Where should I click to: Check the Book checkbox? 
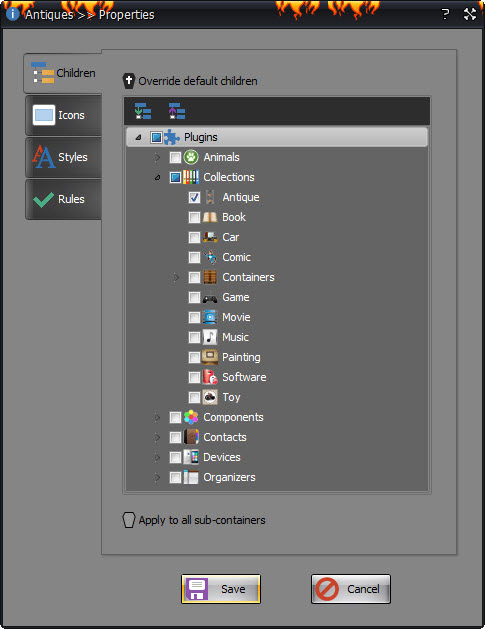pyautogui.click(x=195, y=217)
